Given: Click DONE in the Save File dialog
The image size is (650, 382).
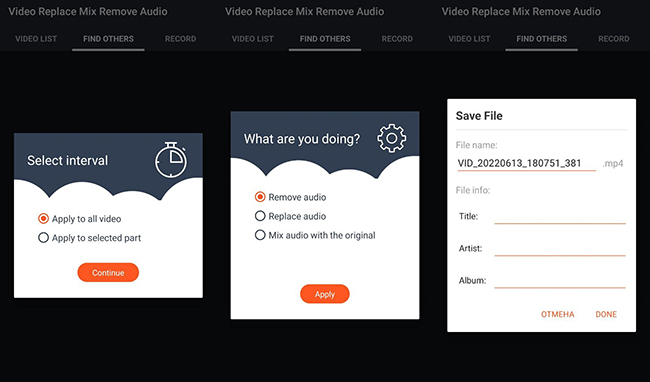Looking at the screenshot, I should tap(606, 314).
